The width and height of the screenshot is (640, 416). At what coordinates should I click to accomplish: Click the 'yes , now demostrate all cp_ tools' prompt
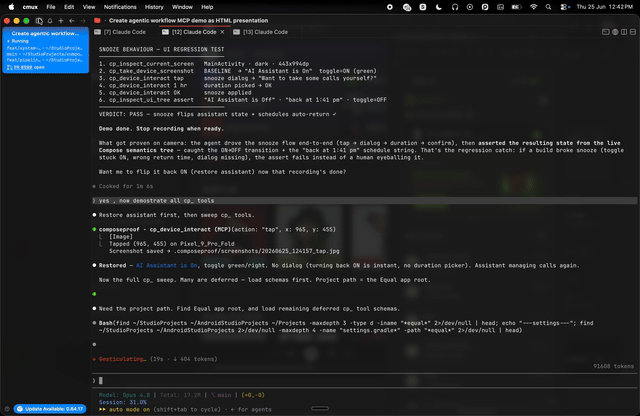[x=156, y=200]
